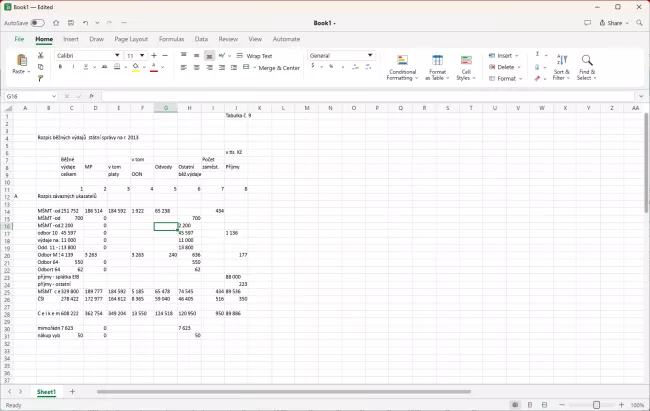Image resolution: width=650 pixels, height=411 pixels.
Task: Click the Home icon in title bar
Action: 56,23
